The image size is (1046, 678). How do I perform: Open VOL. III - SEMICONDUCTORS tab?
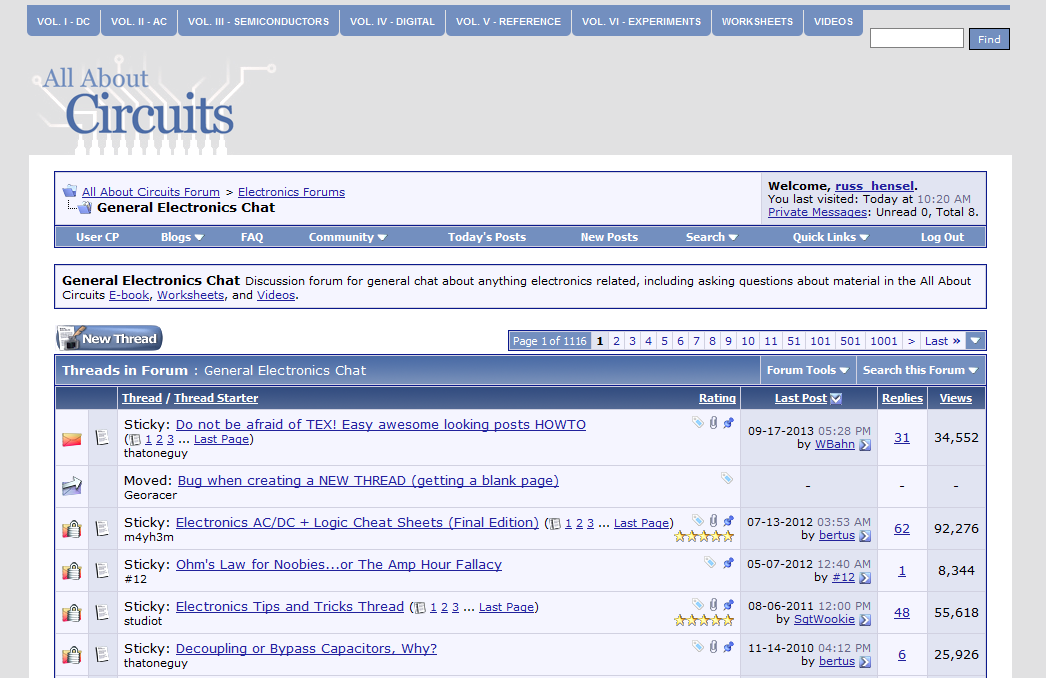point(258,21)
